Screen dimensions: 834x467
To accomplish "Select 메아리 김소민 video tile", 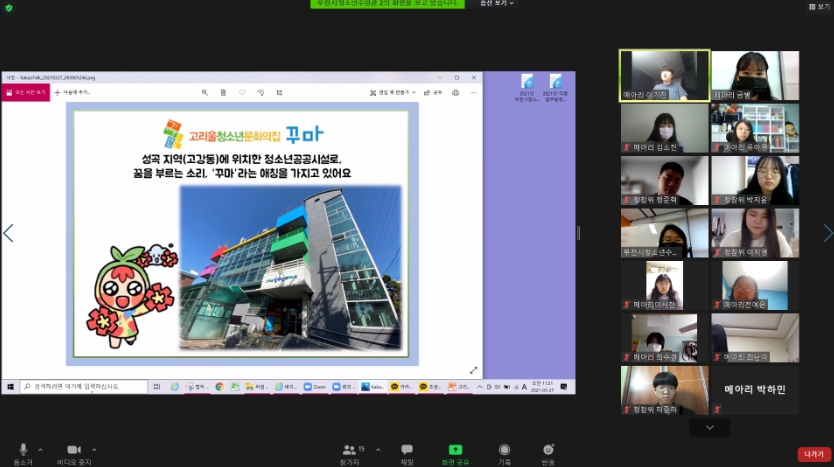I will click(x=664, y=128).
